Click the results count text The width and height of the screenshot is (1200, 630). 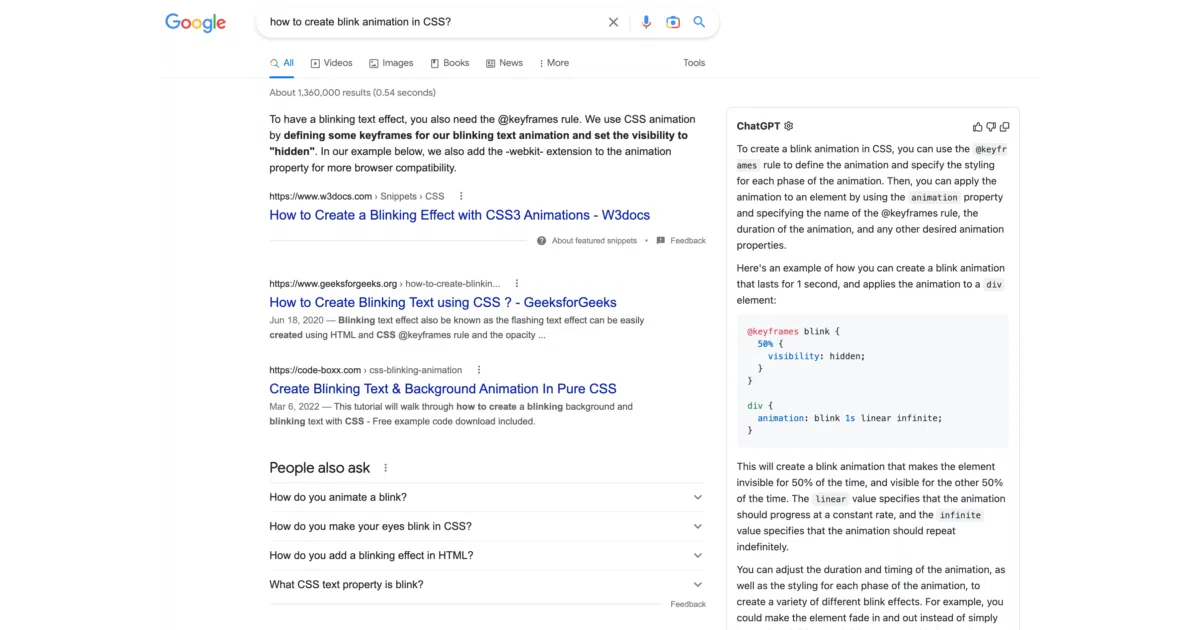(x=352, y=93)
